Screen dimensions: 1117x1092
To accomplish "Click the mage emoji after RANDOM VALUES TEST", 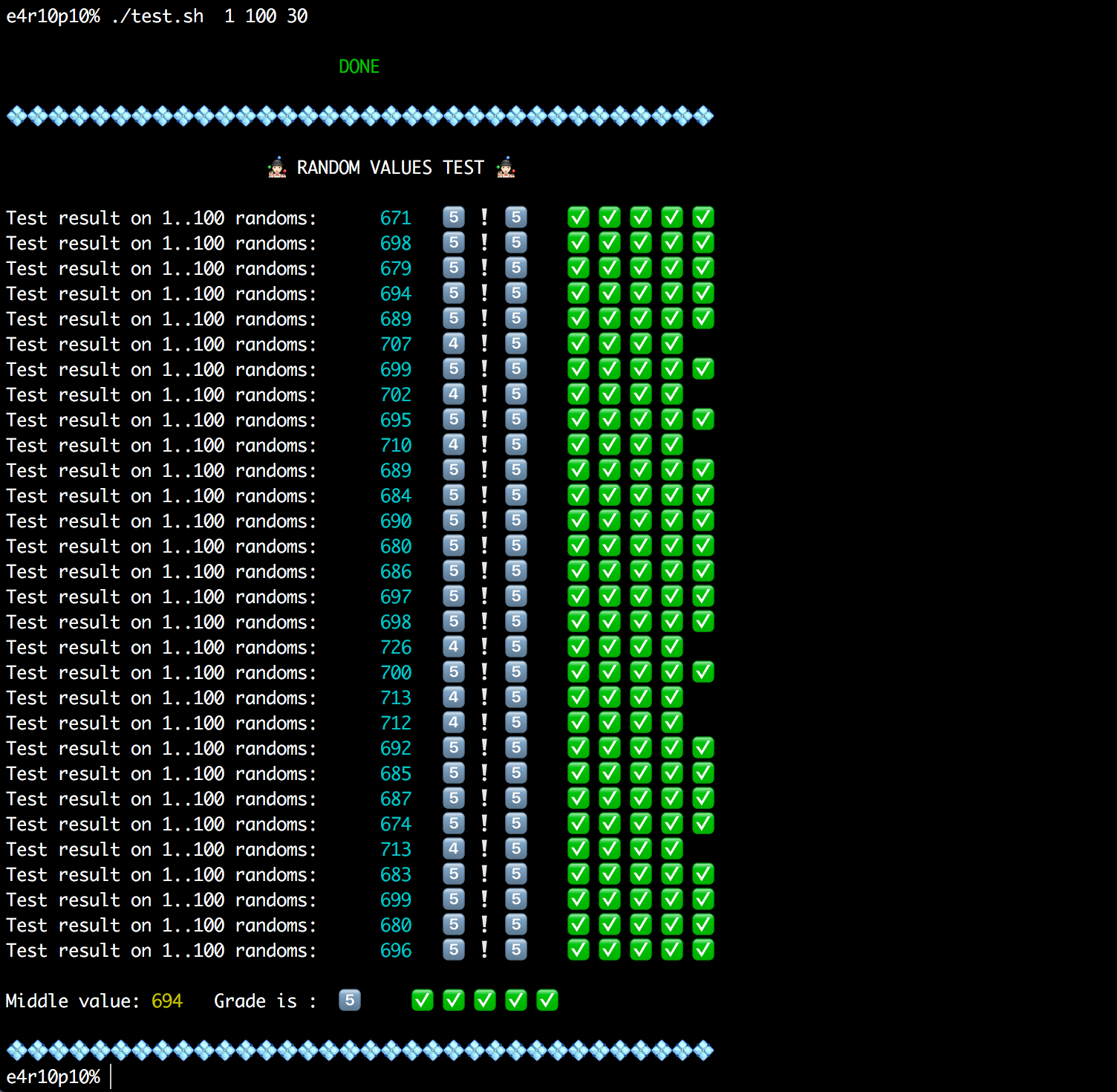I will [506, 167].
